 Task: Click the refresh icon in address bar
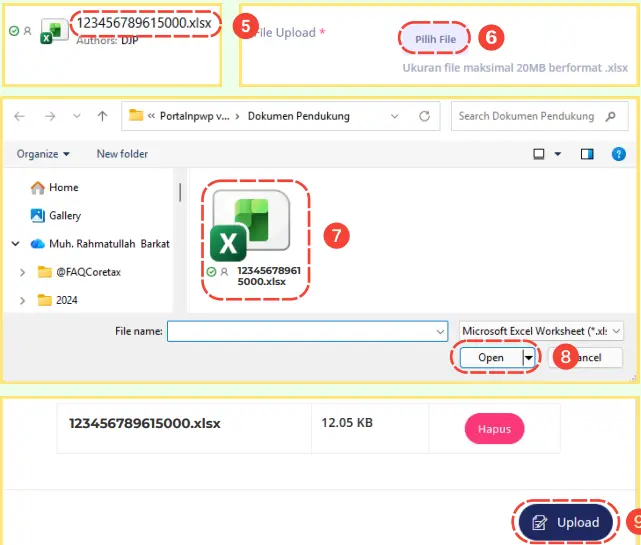[x=424, y=116]
